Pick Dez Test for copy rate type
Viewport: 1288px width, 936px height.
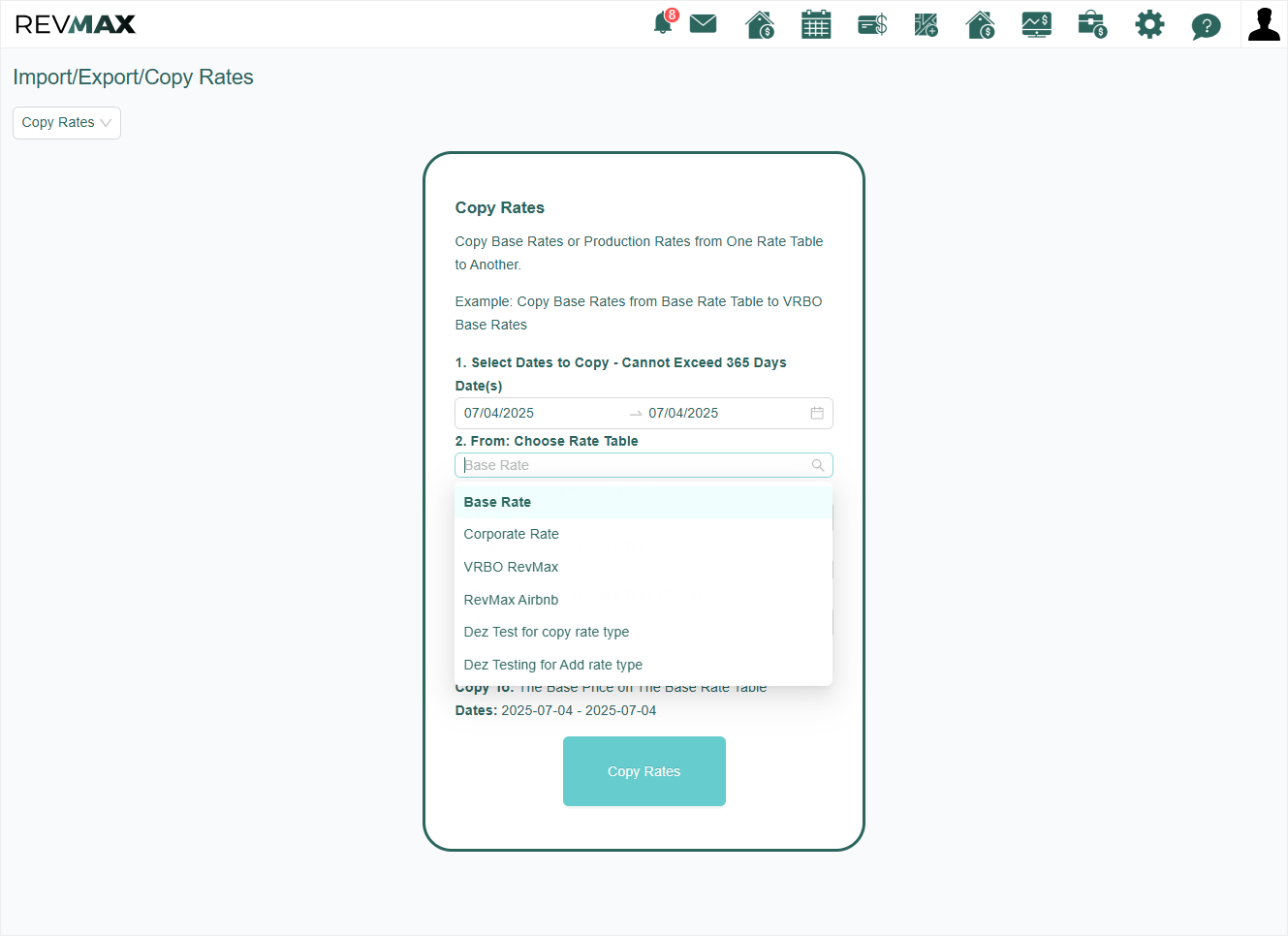pyautogui.click(x=644, y=632)
